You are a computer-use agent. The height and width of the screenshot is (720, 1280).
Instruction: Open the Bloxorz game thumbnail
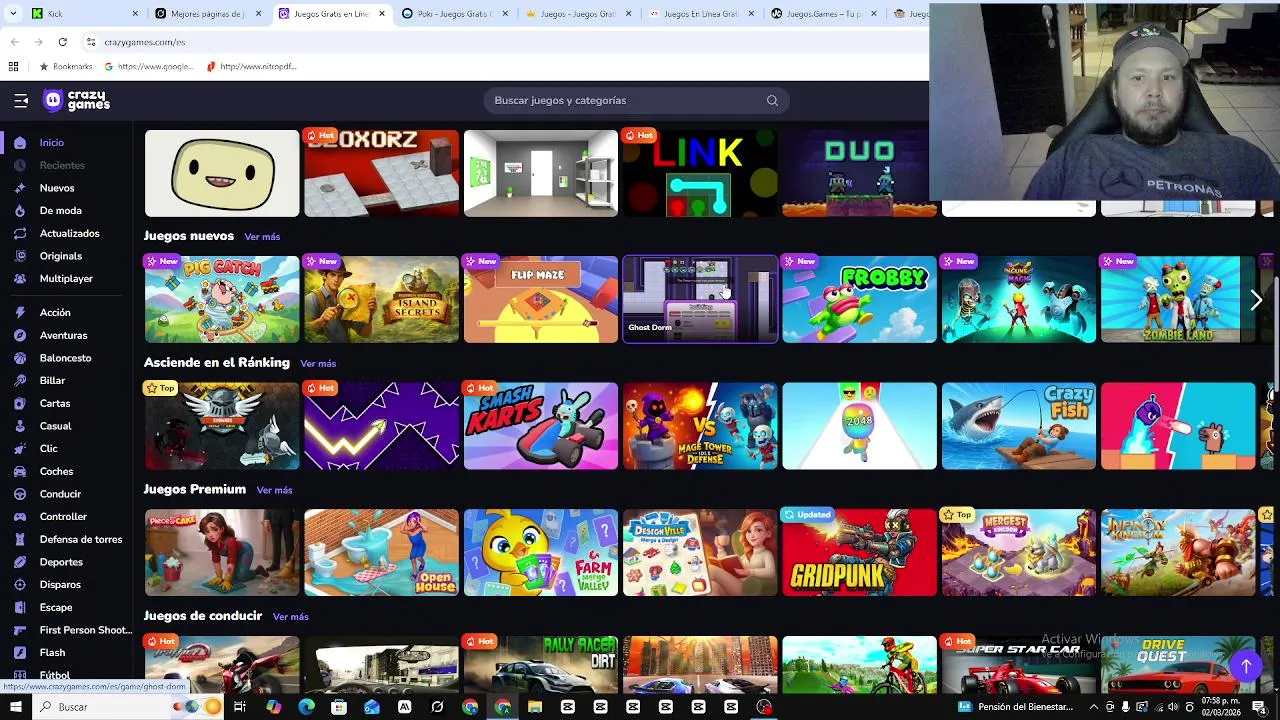click(x=381, y=173)
